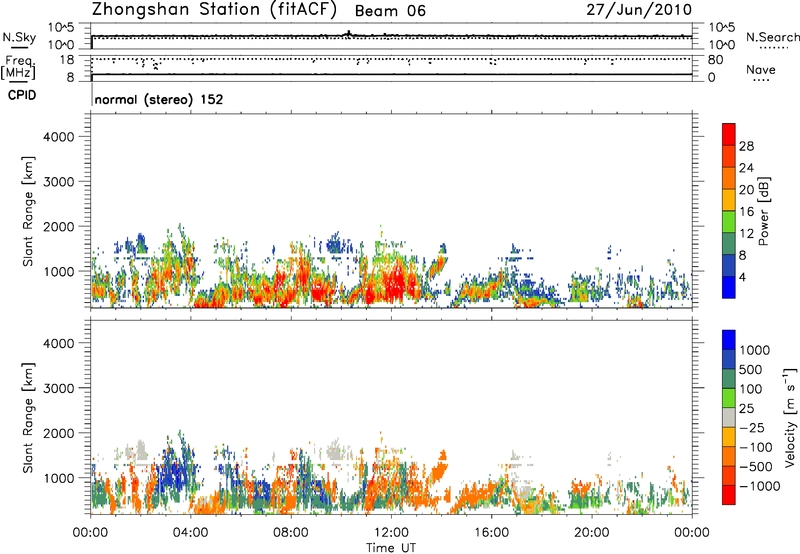
Task: Click the gray segment of Velocity colorbar
Action: [x=729, y=417]
